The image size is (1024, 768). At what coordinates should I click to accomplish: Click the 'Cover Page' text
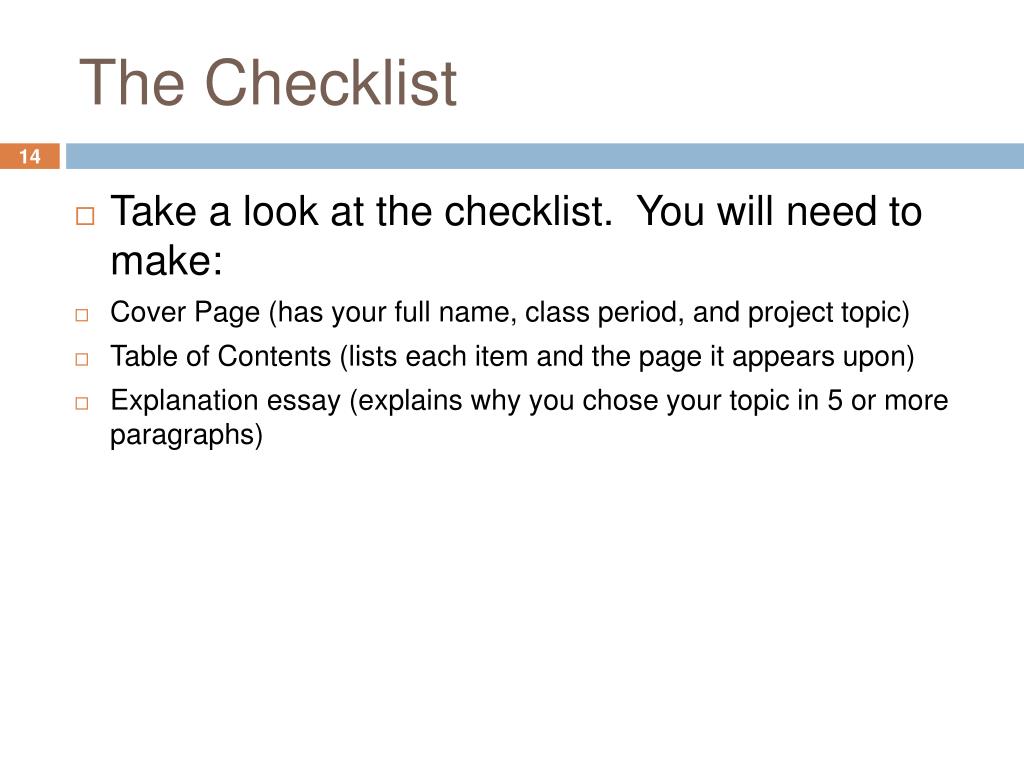[185, 312]
